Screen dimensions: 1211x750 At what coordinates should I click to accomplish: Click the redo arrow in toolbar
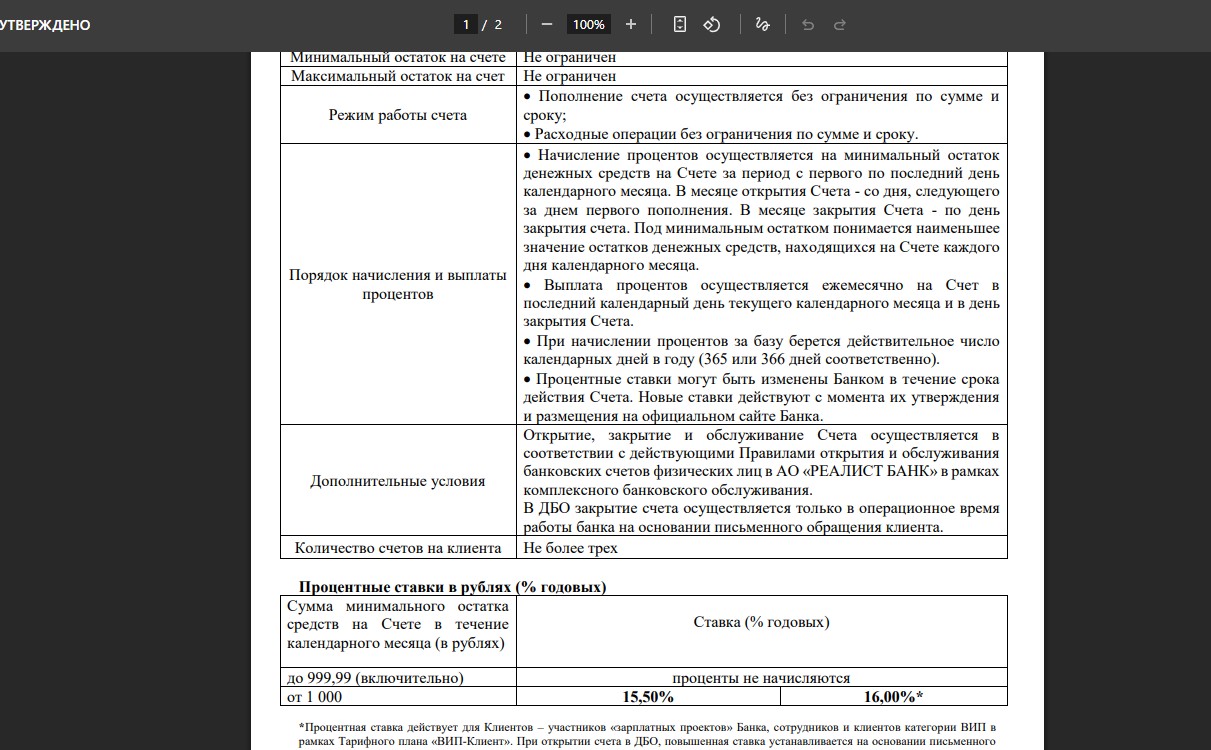(840, 24)
